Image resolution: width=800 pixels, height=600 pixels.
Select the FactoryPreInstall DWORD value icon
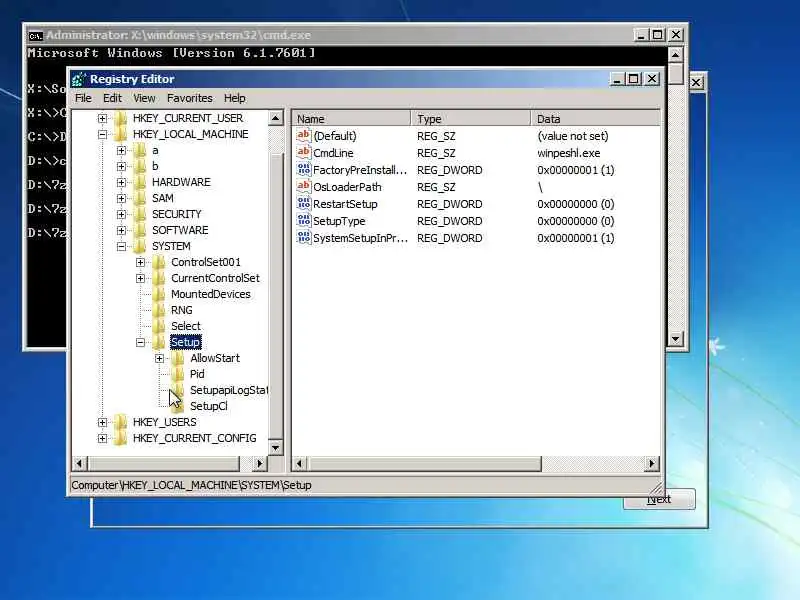pyautogui.click(x=304, y=170)
